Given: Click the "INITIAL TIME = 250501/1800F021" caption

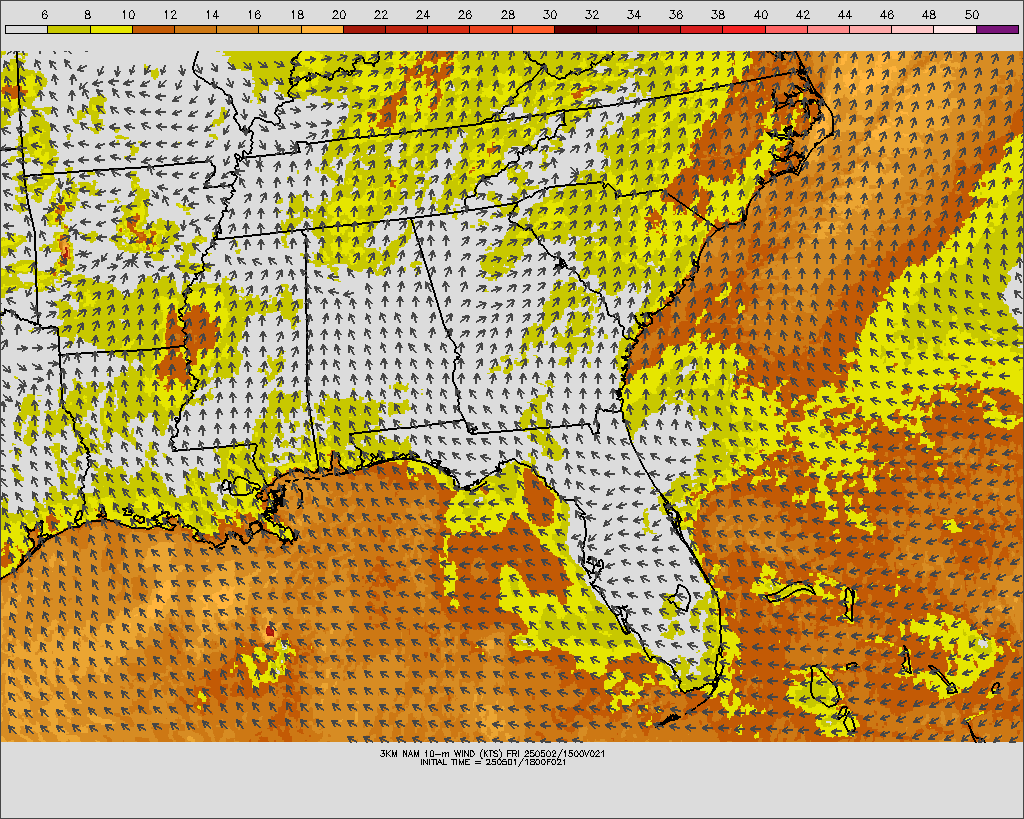Looking at the screenshot, I should tap(492, 762).
